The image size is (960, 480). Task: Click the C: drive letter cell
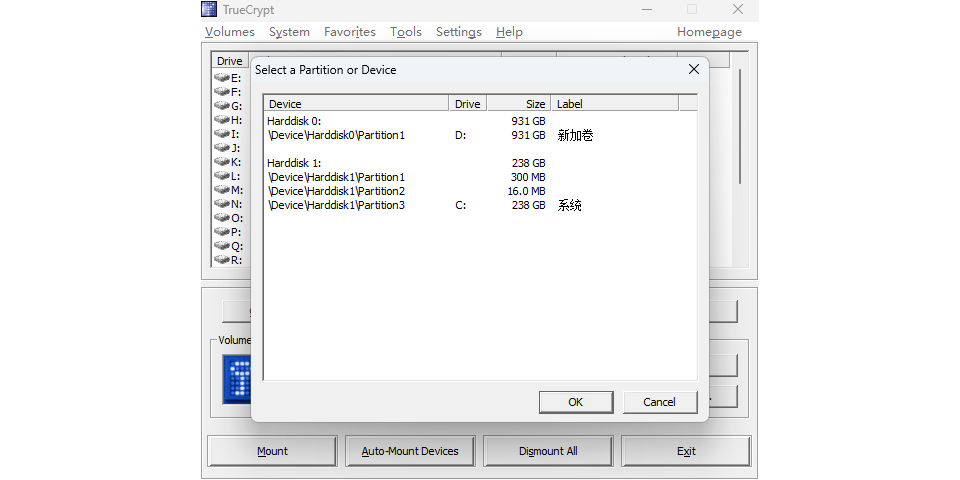pyautogui.click(x=460, y=206)
